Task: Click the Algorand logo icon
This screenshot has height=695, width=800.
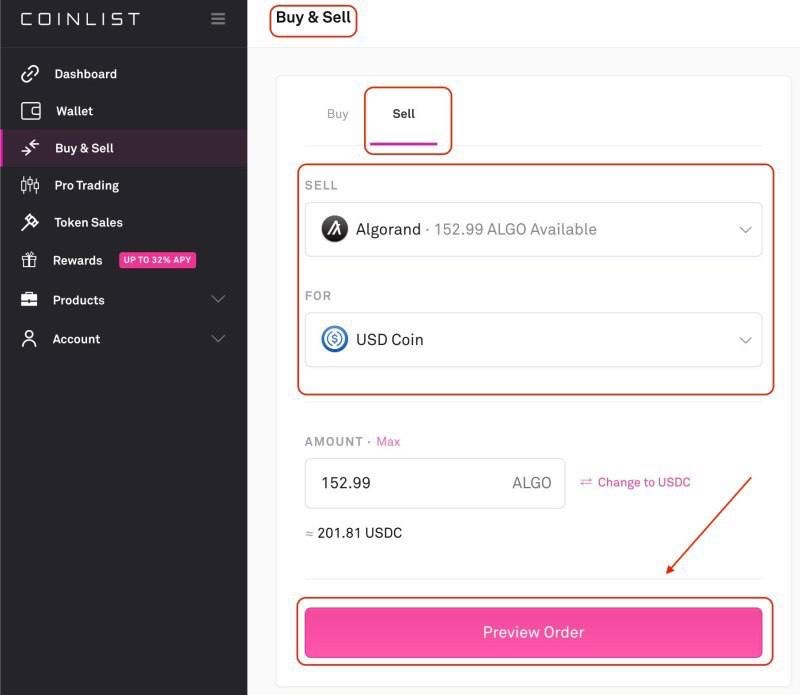Action: click(335, 229)
